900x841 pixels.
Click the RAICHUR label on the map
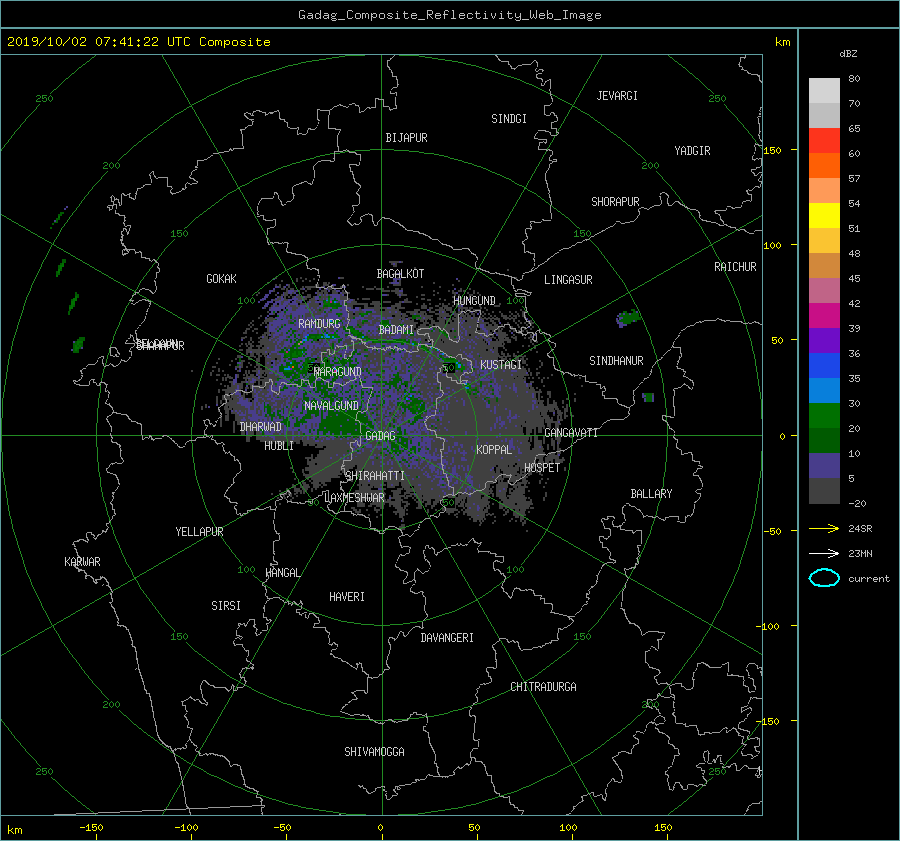point(735,267)
